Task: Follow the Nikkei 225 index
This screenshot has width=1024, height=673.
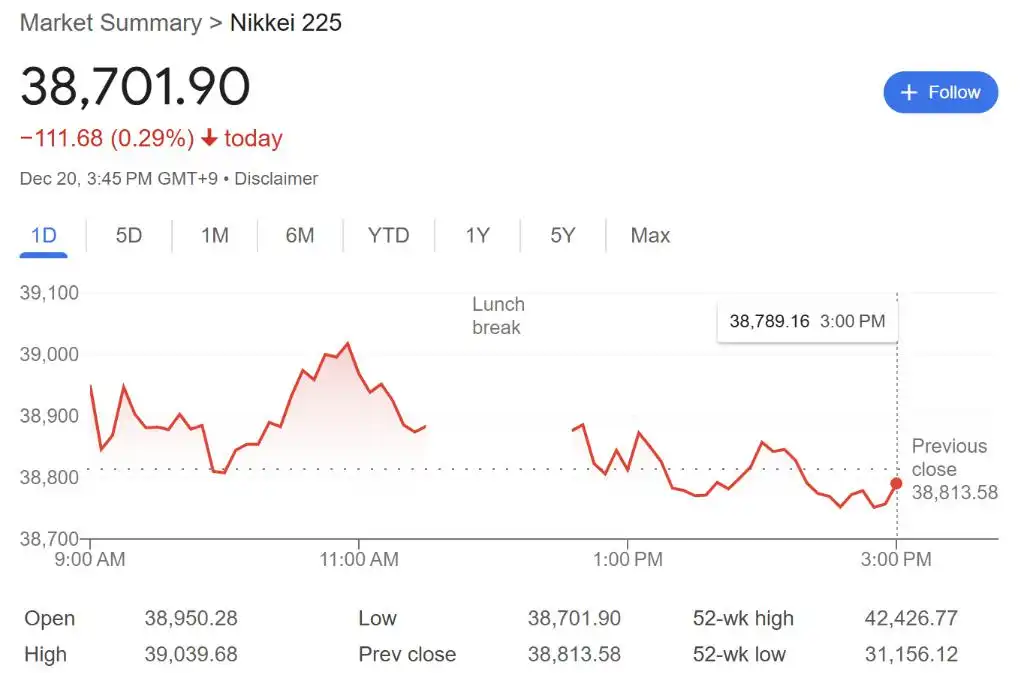Action: (x=940, y=92)
